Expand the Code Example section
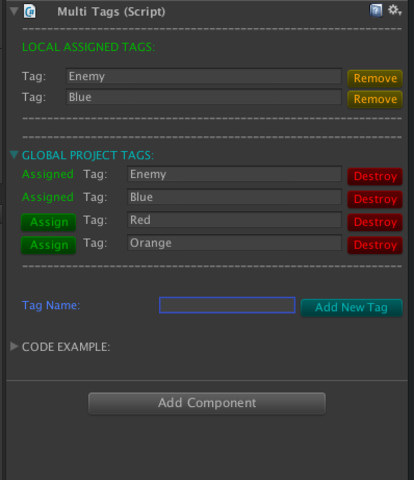Viewport: 414px width, 480px height. click(14, 346)
